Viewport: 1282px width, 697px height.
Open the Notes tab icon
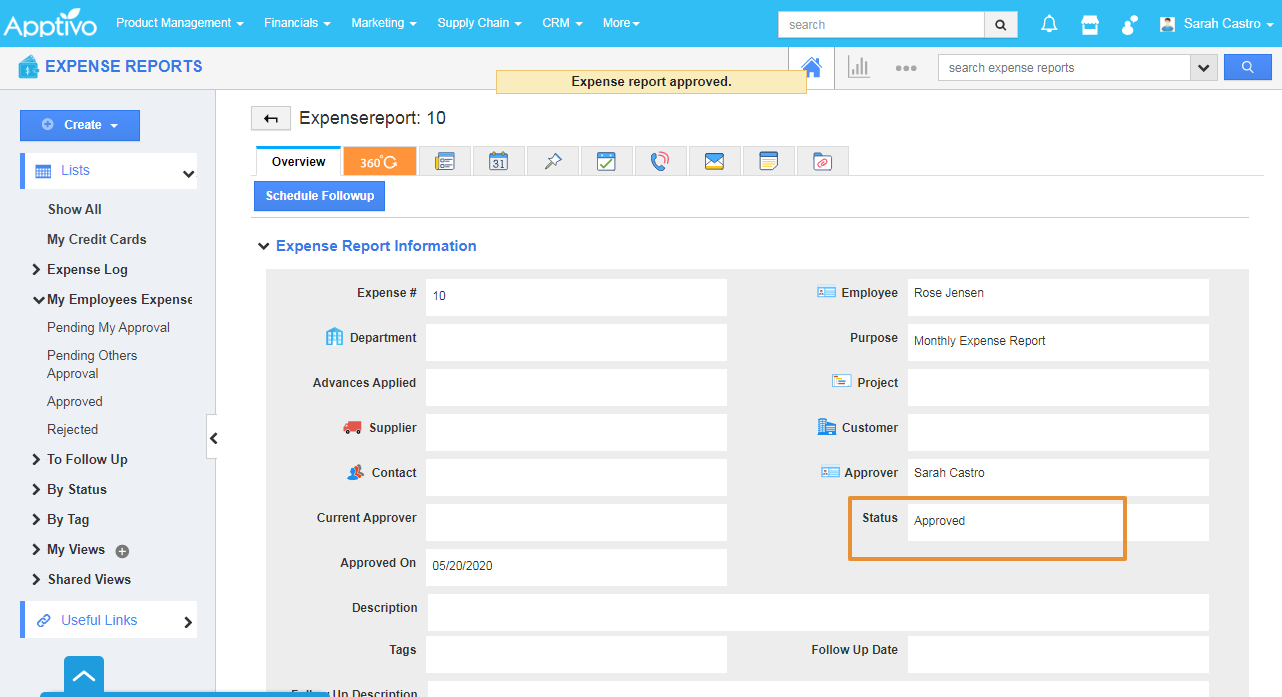(768, 161)
